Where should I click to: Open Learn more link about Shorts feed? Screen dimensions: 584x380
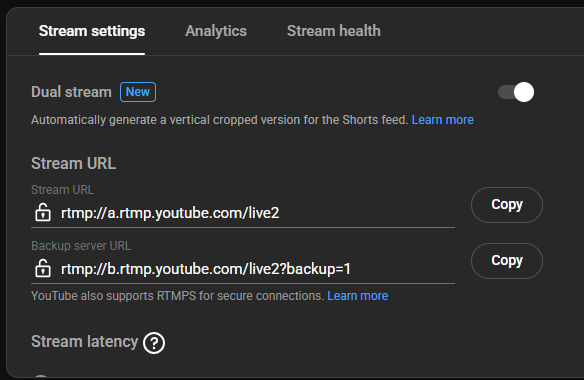coord(442,120)
